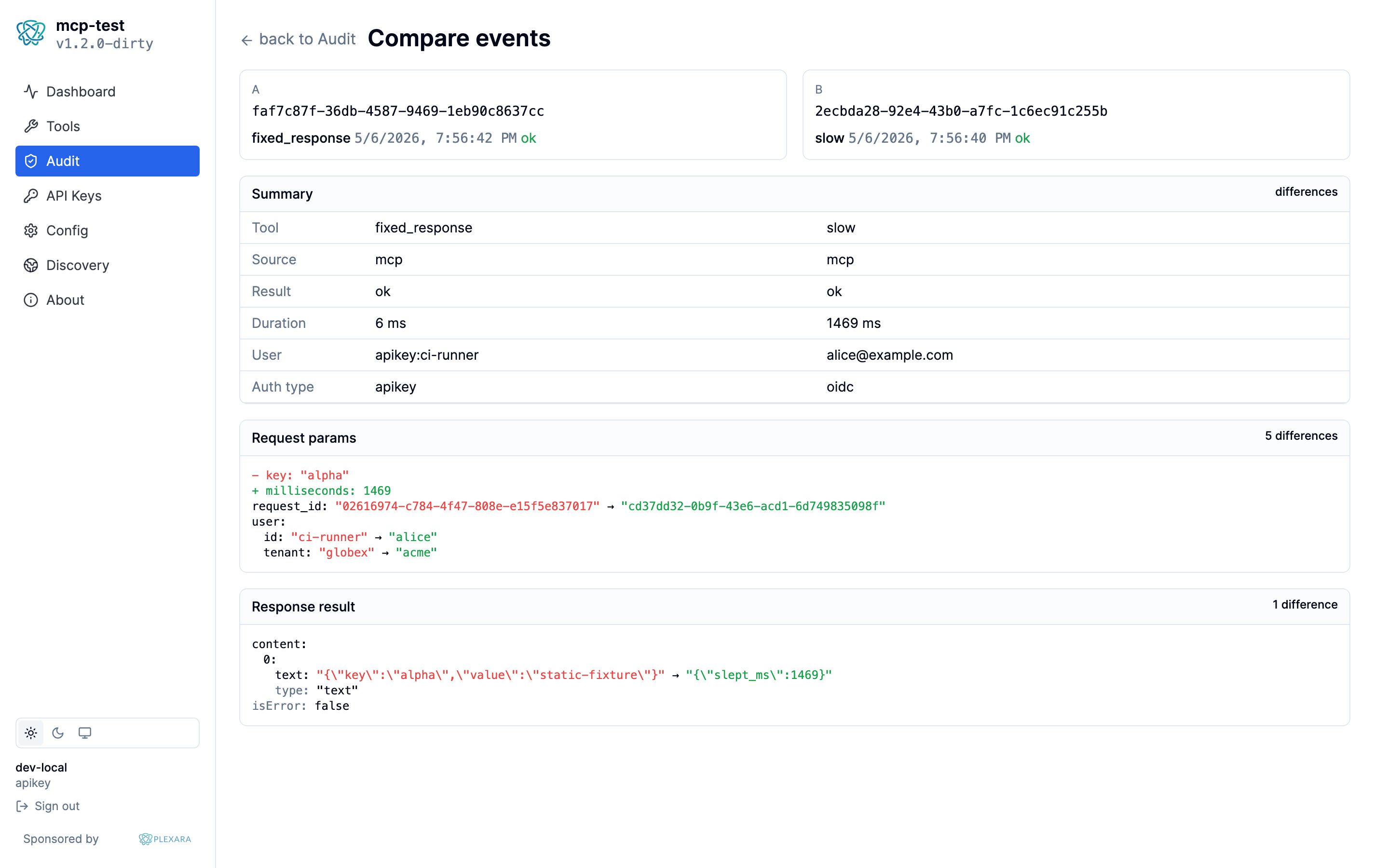Open the About page
Viewport: 1389px width, 868px height.
[108, 300]
